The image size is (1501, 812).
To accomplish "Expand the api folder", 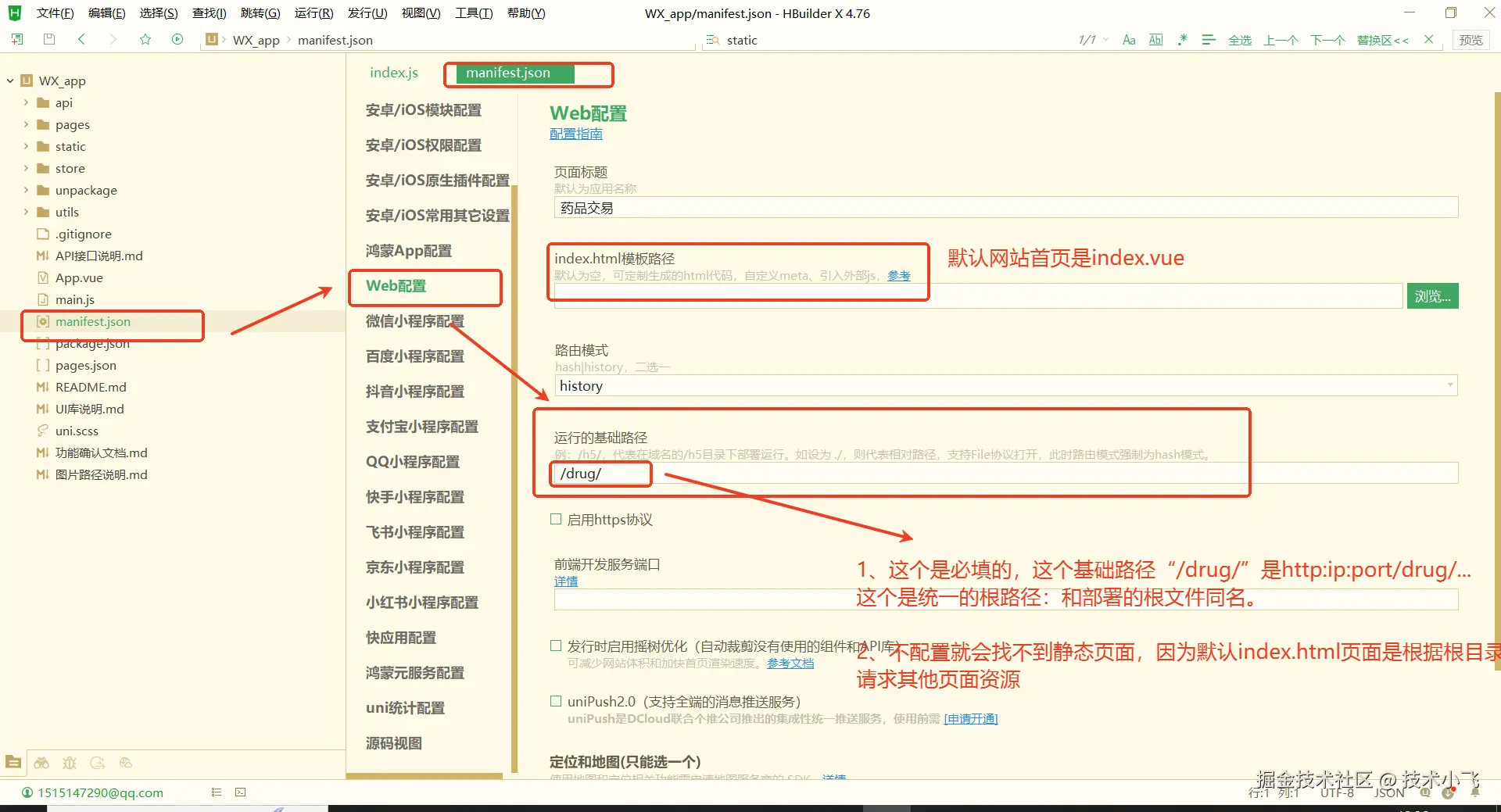I will [x=27, y=102].
